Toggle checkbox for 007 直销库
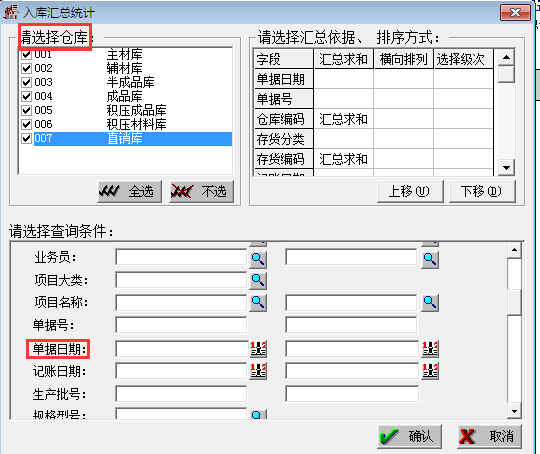The image size is (540, 454). [x=27, y=138]
